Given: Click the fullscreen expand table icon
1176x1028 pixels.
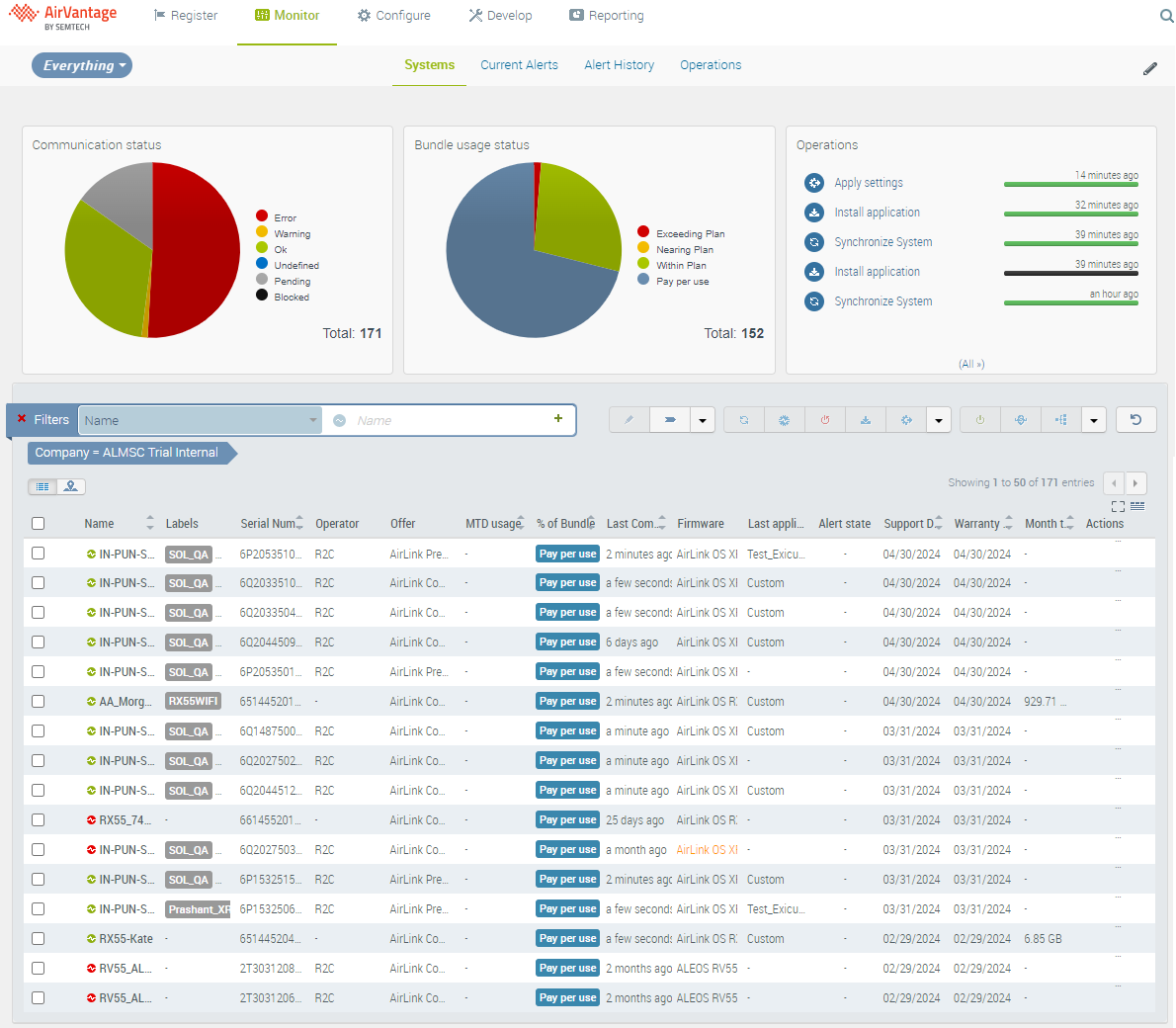Looking at the screenshot, I should [1118, 506].
